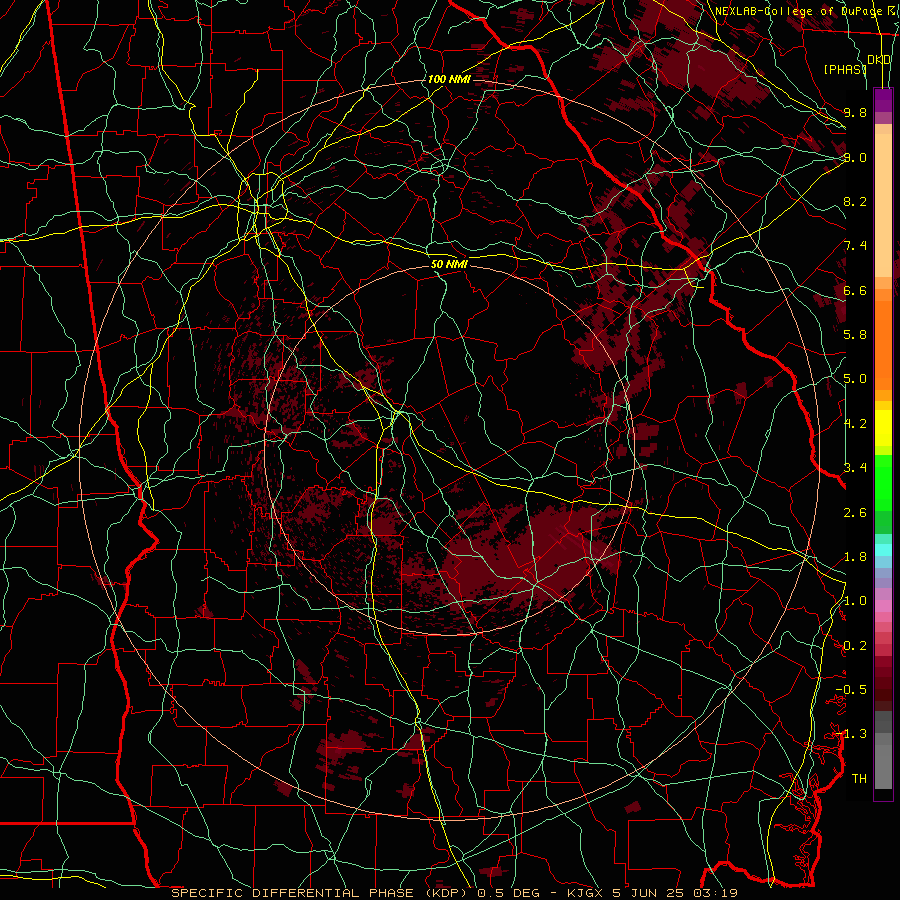Click the 5.0 value on the color scale

tap(855, 379)
